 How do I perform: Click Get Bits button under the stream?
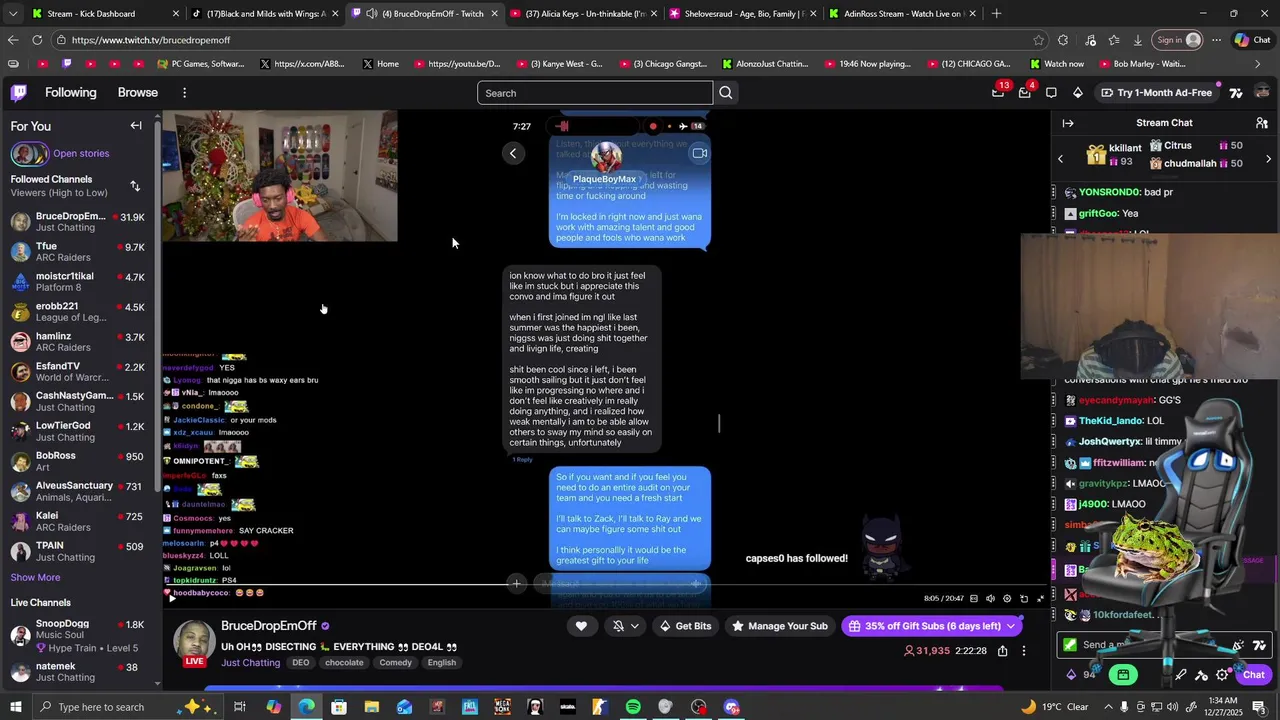(x=685, y=626)
